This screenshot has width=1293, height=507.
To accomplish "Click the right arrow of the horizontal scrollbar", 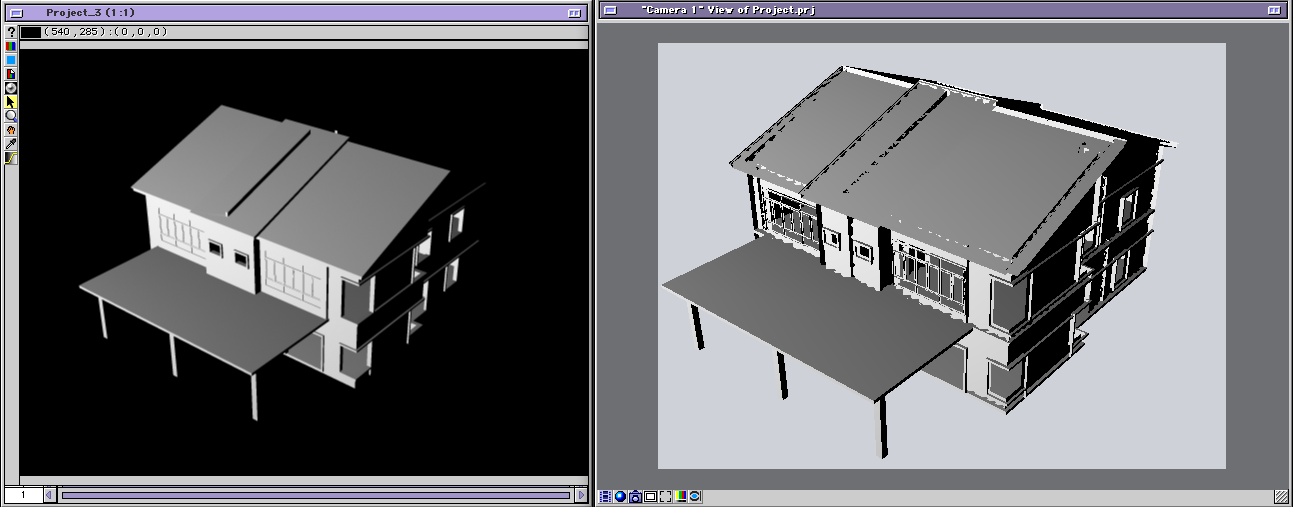I will pos(581,495).
